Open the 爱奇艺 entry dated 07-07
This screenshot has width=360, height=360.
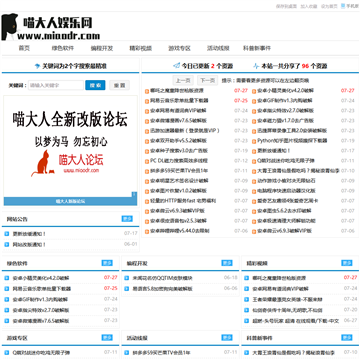tap(287, 201)
